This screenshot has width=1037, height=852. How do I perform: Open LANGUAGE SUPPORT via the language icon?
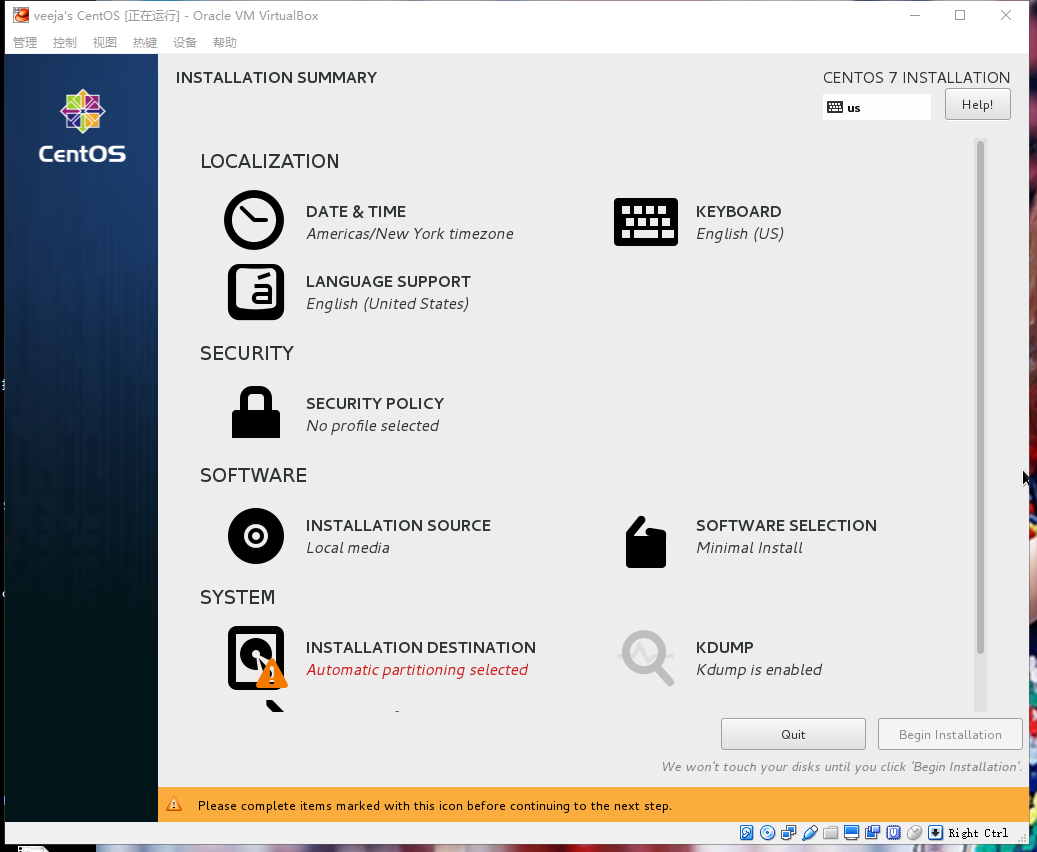coord(255,292)
